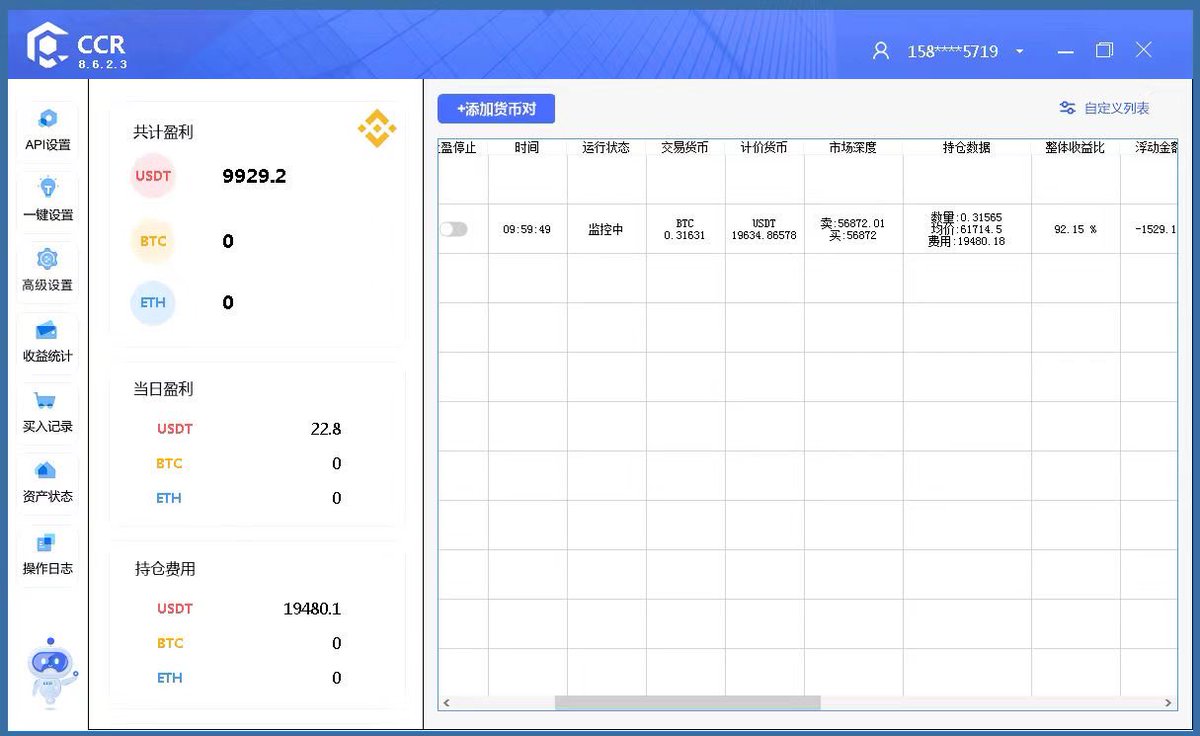Click the 交易货币 column header
This screenshot has width=1200, height=736.
(685, 147)
